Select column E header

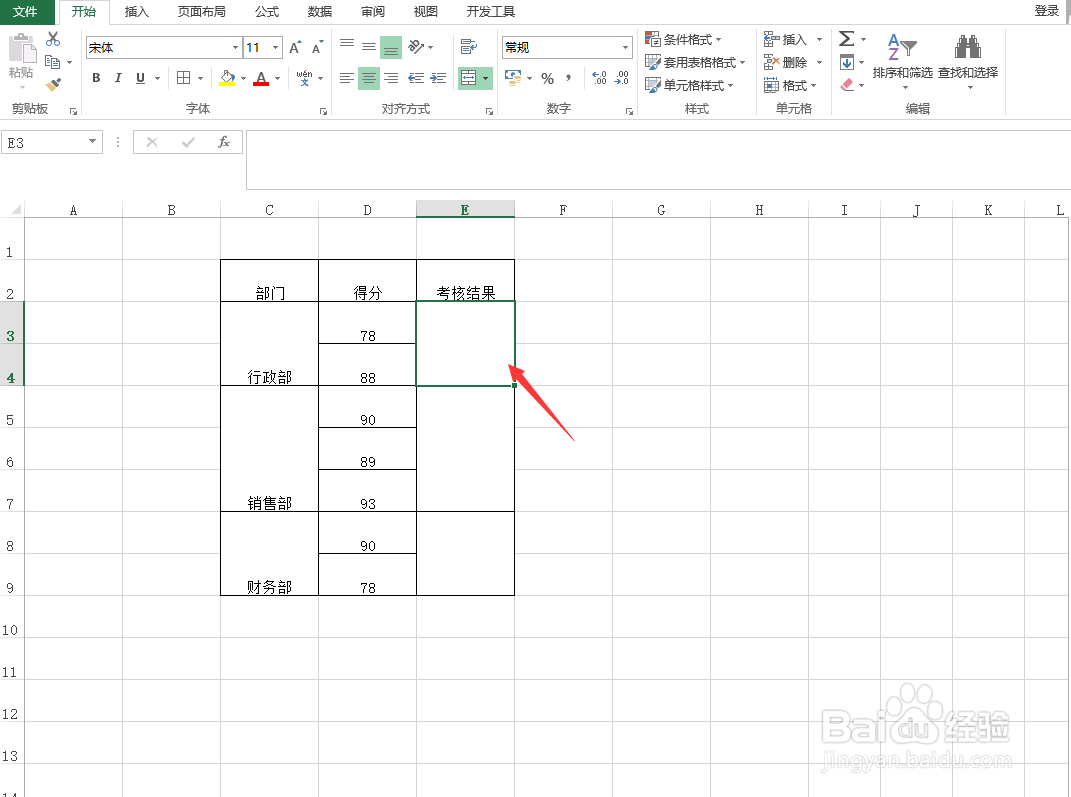pos(465,210)
